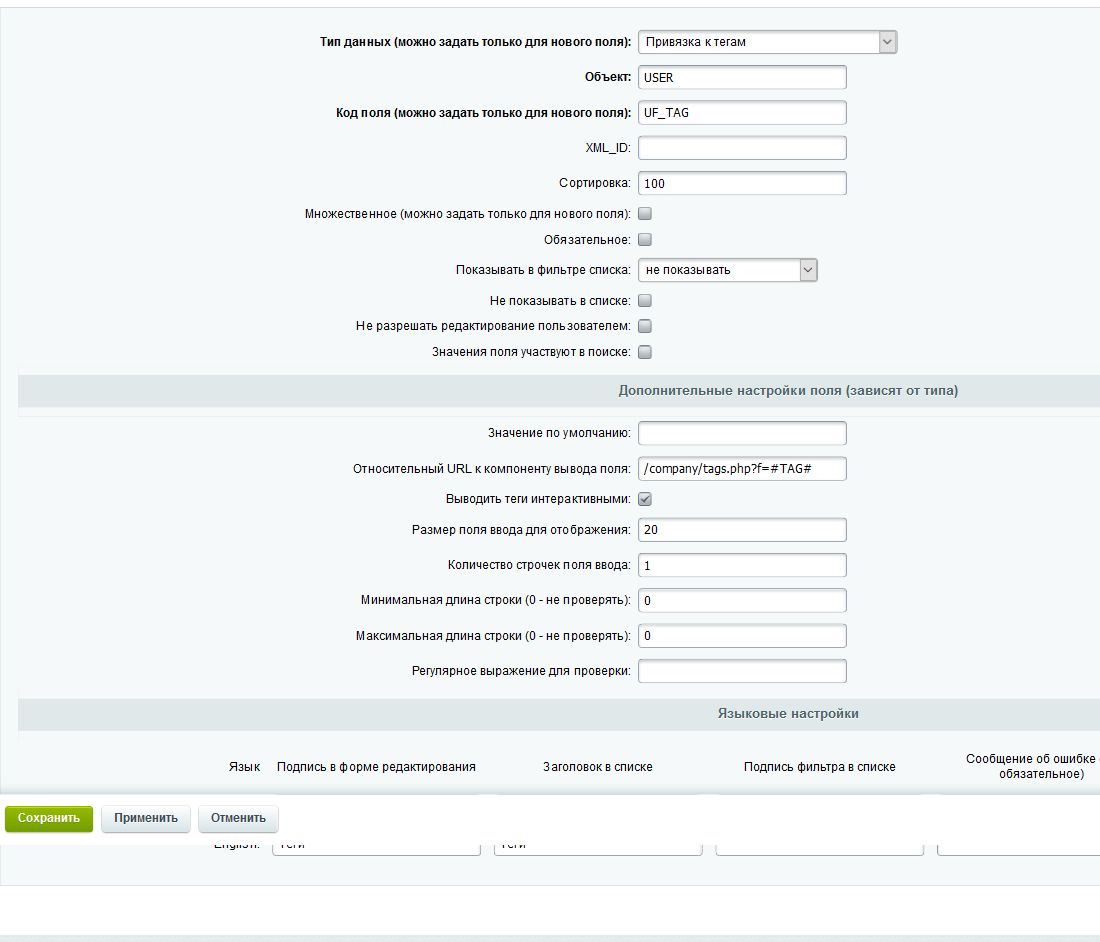Enable 'Значения поля участвуют в поиске' checkbox
Viewport: 1100px width, 942px height.
pos(645,352)
